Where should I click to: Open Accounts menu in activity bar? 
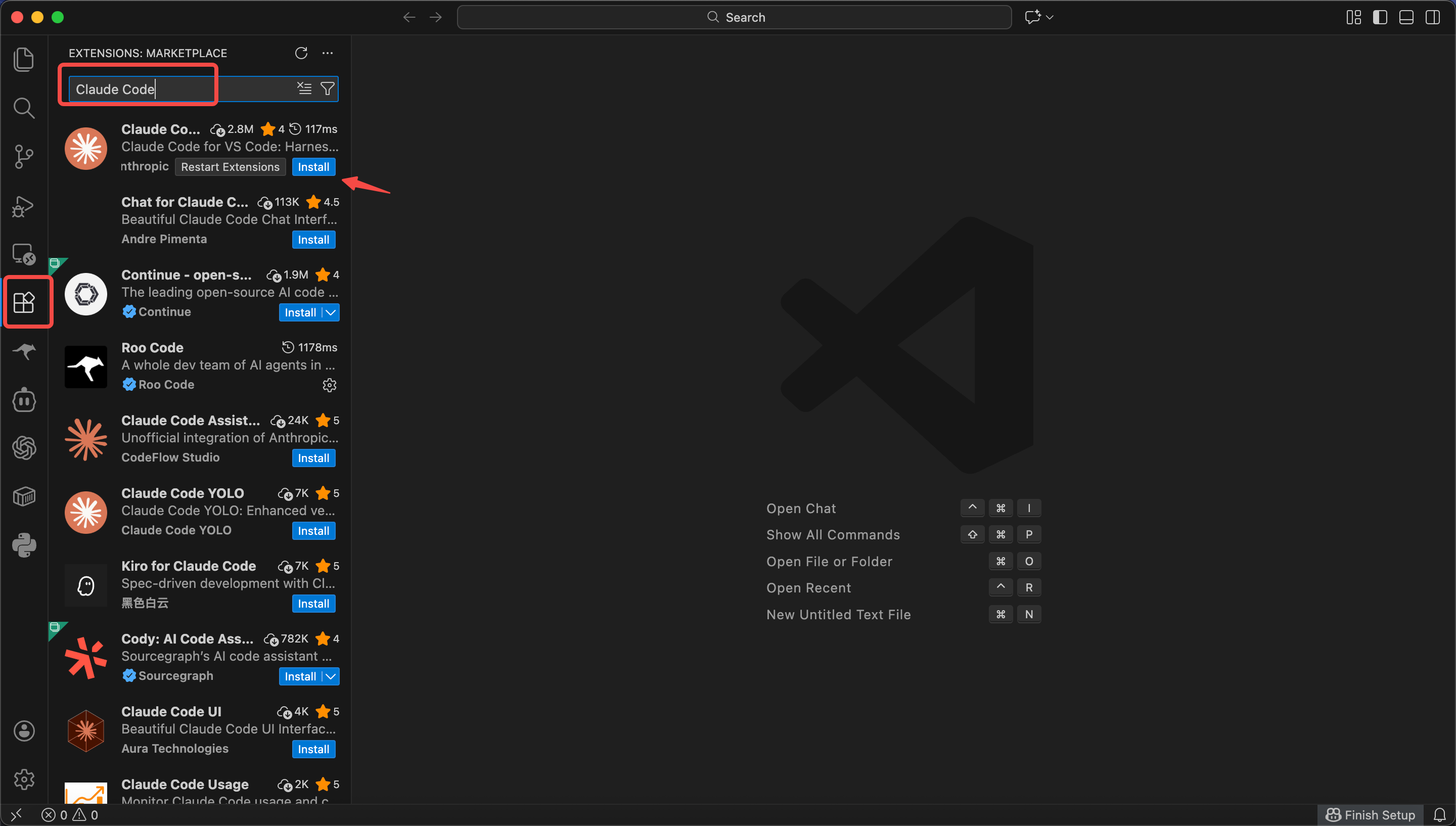coord(24,731)
